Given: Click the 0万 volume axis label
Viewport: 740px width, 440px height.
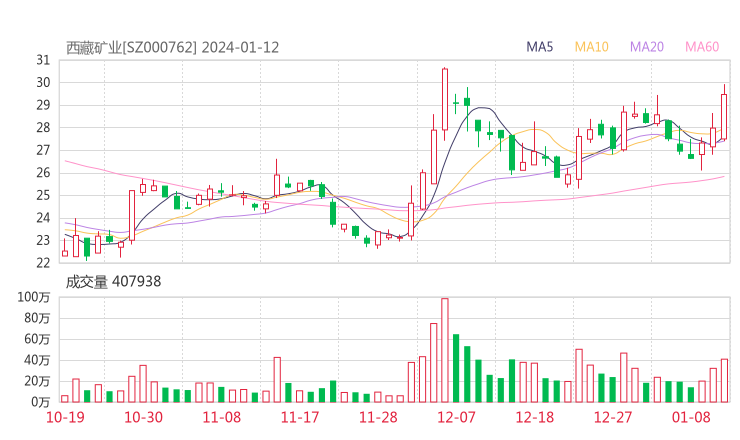Looking at the screenshot, I should point(40,402).
